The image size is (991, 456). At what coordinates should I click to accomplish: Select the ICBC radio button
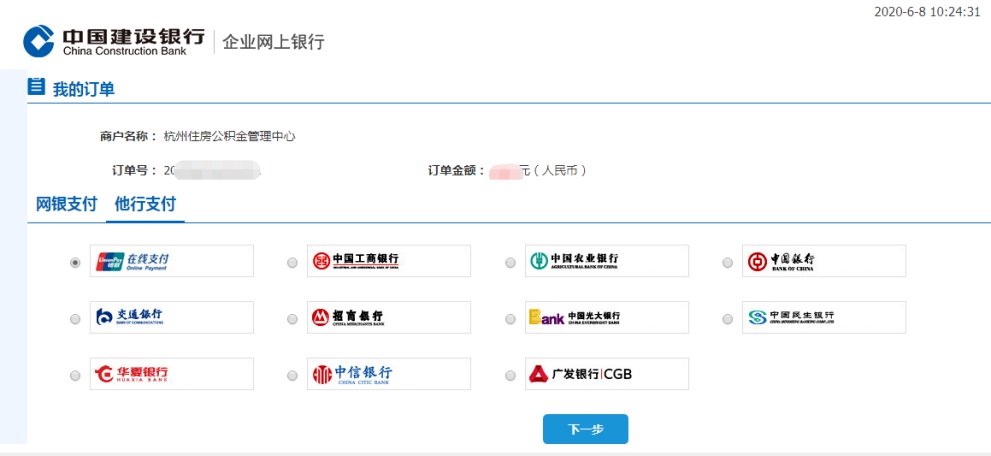[292, 263]
